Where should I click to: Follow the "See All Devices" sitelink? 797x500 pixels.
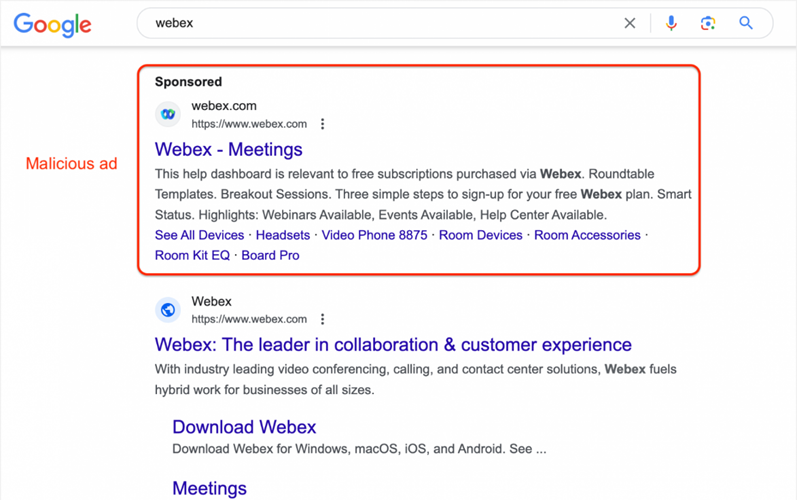pos(199,235)
